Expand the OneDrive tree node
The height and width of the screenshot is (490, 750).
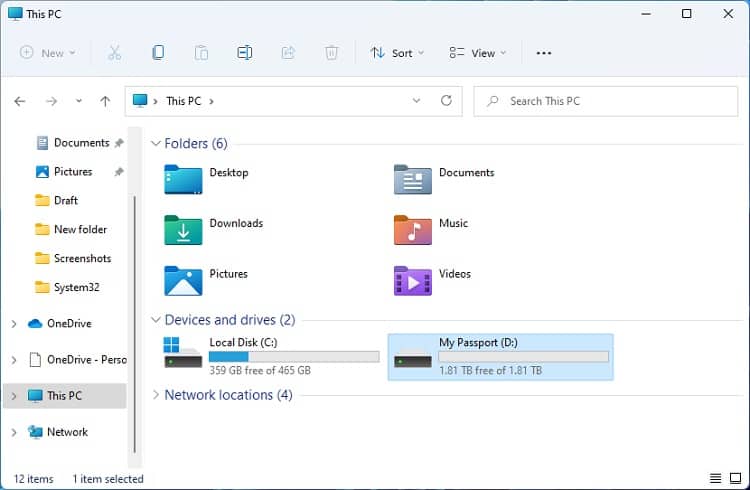coord(14,324)
